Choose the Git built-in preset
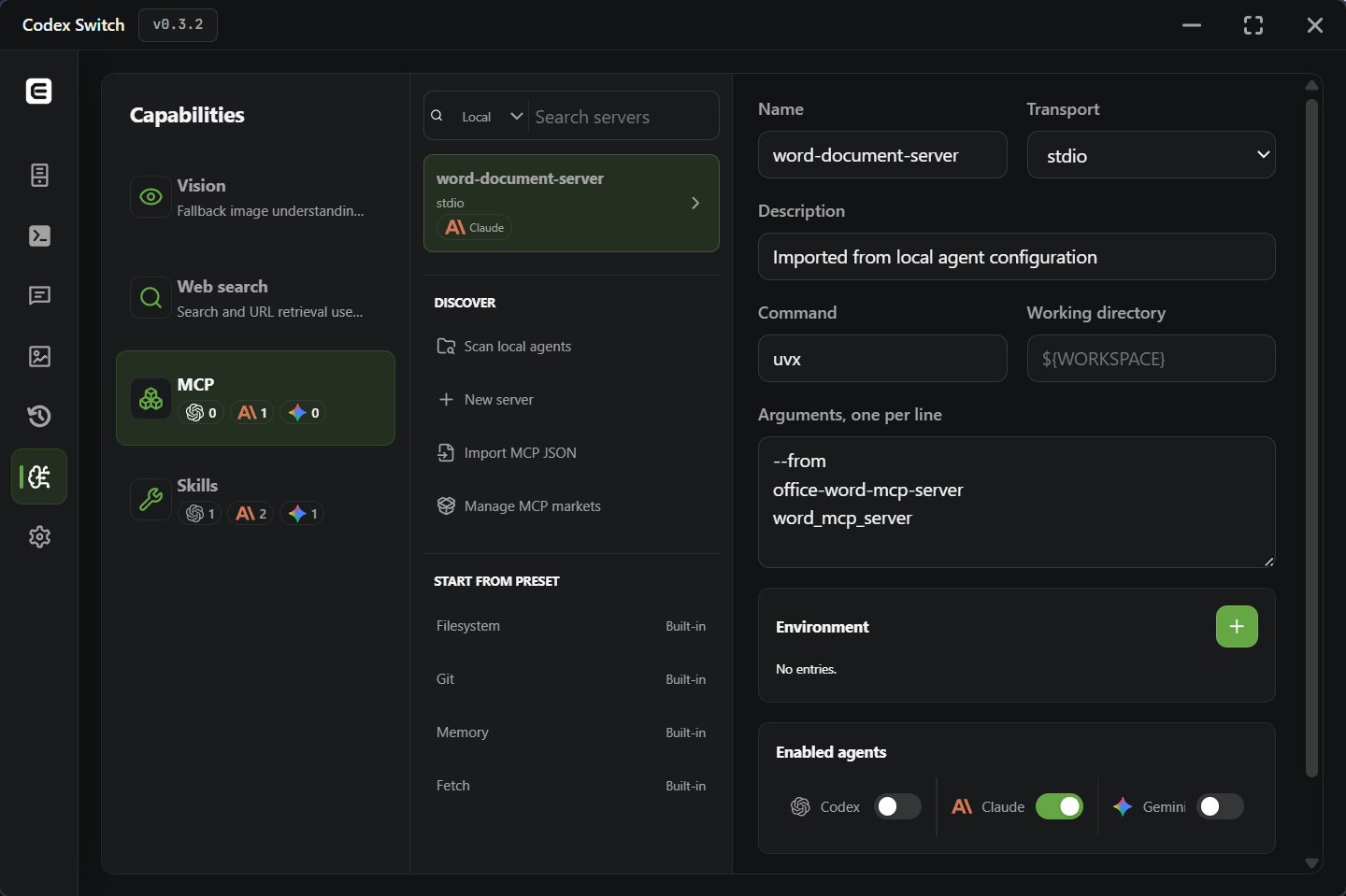 coord(571,679)
